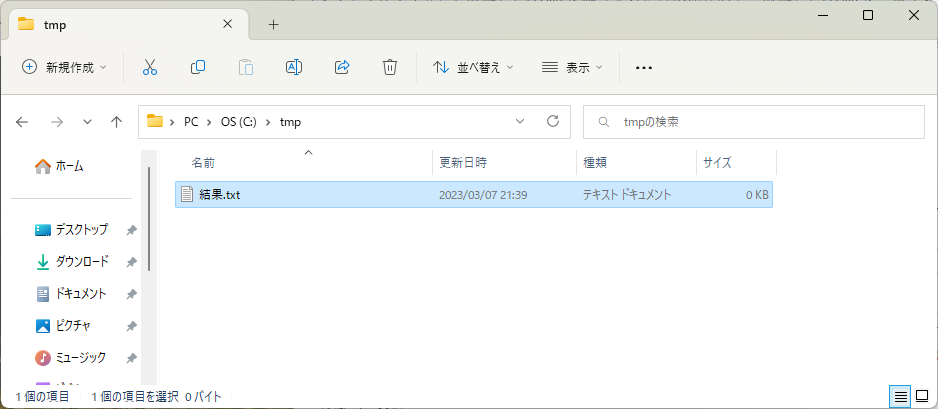Close the tmp tab
Viewport: 938px width, 409px height.
coord(227,25)
